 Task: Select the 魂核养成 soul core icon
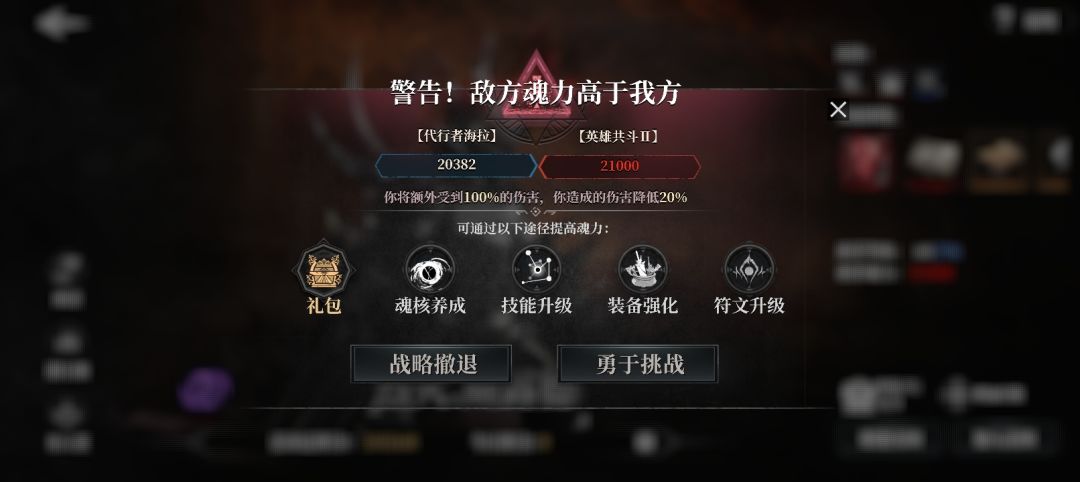pos(430,269)
